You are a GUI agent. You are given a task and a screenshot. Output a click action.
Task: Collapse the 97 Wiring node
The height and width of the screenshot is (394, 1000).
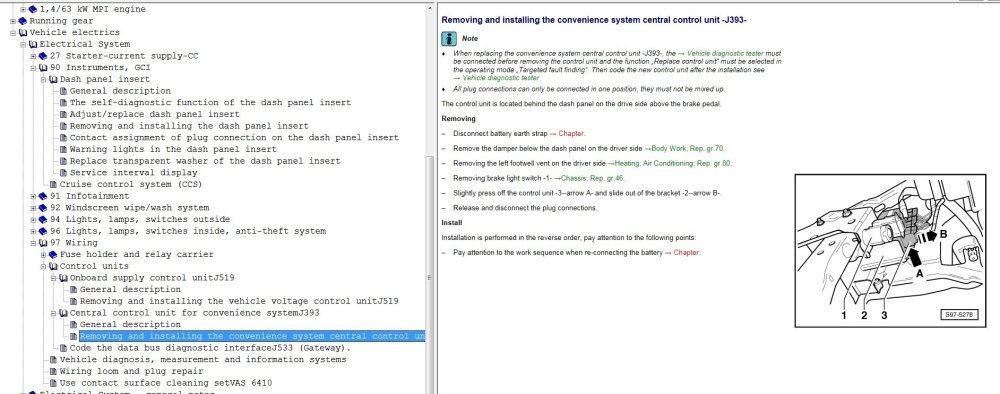click(x=34, y=243)
